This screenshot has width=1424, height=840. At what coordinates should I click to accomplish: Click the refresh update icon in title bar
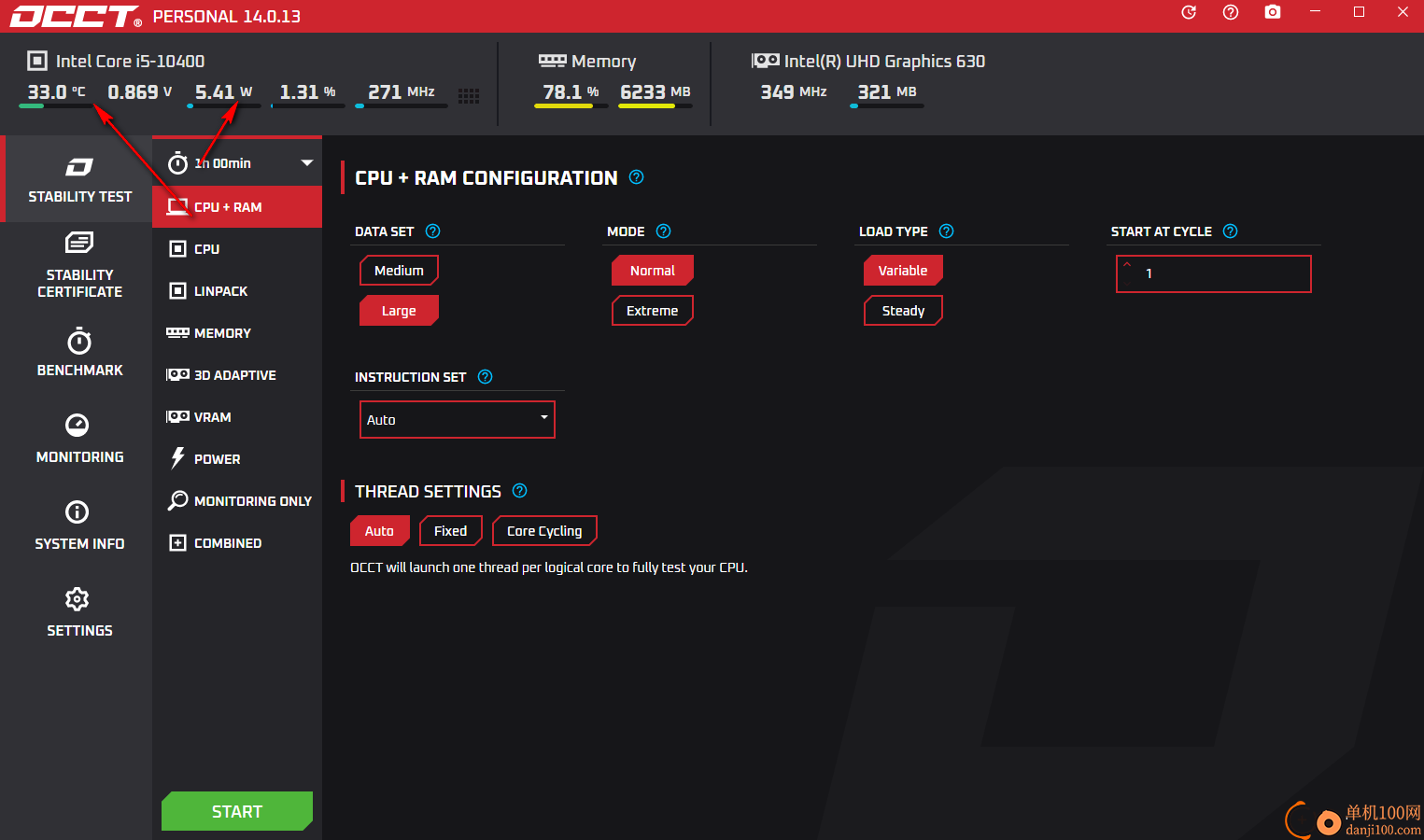click(x=1189, y=12)
